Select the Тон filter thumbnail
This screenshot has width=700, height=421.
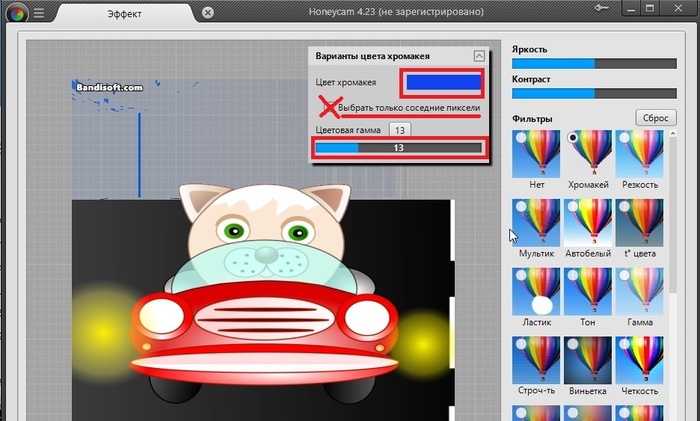(588, 292)
